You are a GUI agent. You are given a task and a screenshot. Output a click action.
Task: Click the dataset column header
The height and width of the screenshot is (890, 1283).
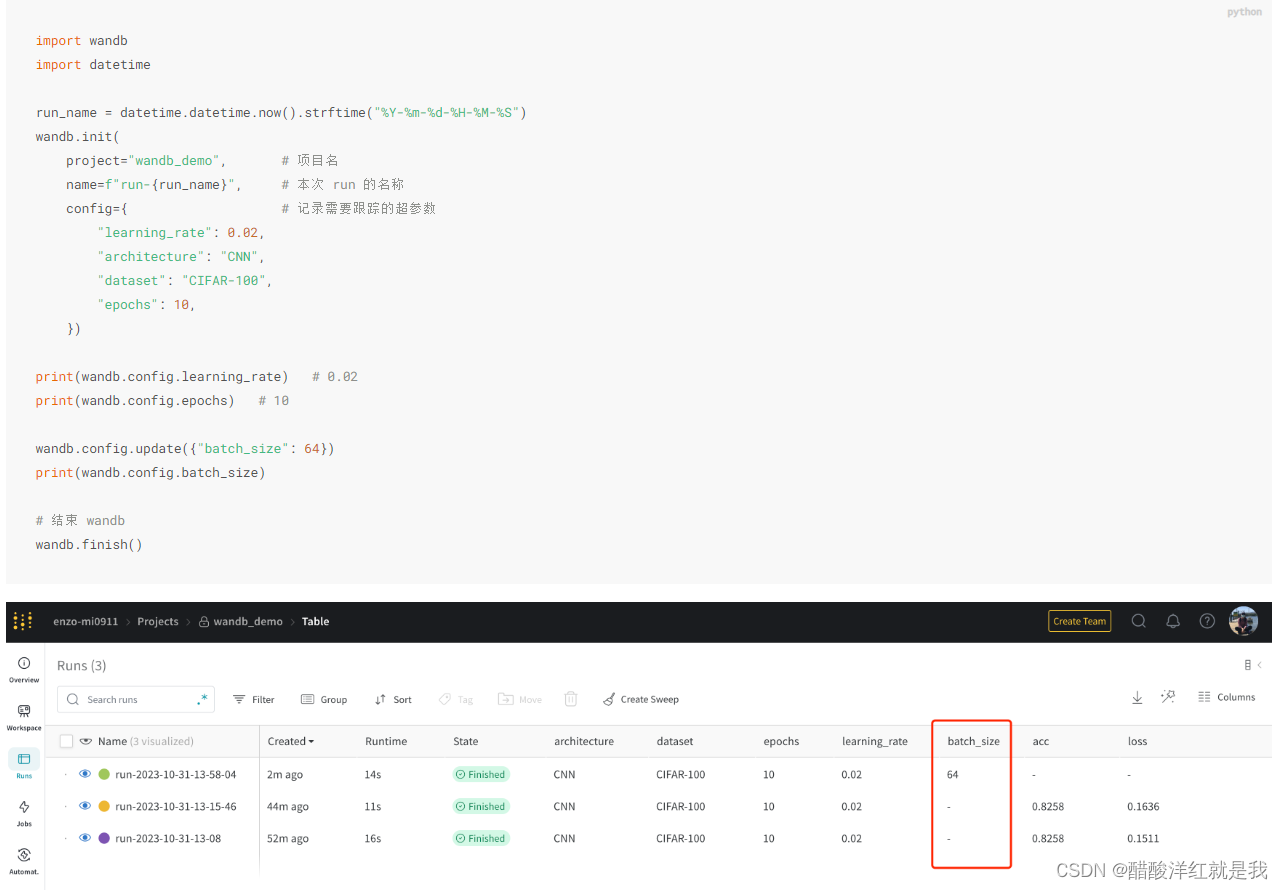[x=673, y=741]
